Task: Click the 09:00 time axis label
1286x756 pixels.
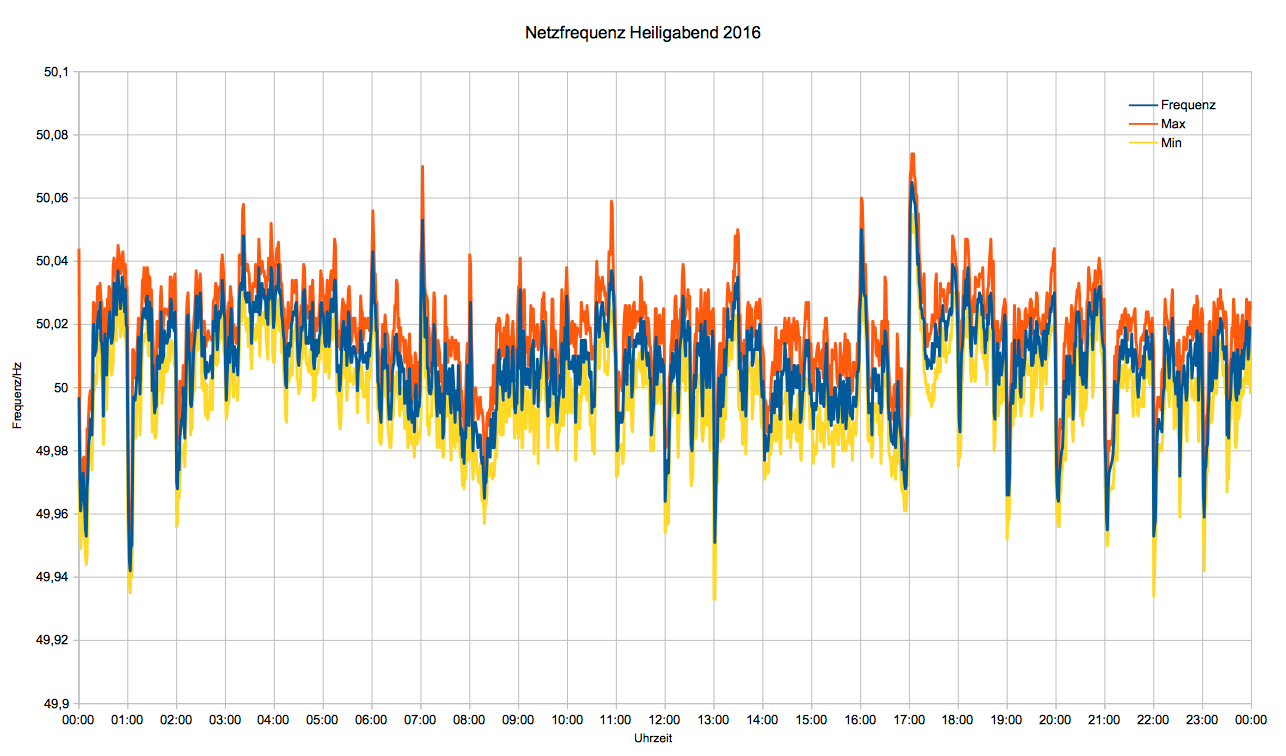Action: click(518, 719)
